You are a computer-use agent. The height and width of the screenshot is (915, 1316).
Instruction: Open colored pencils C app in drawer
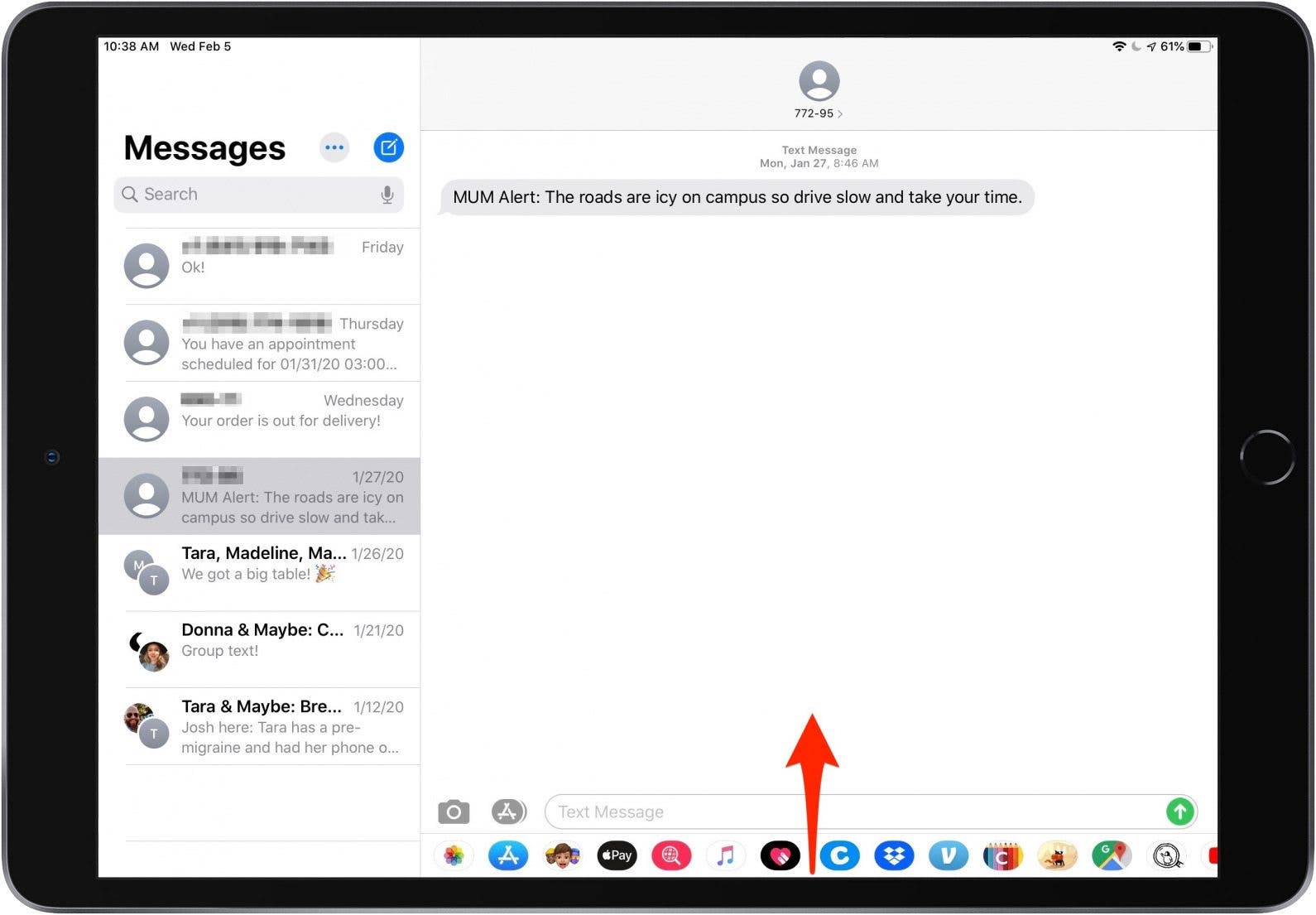pos(1003,855)
